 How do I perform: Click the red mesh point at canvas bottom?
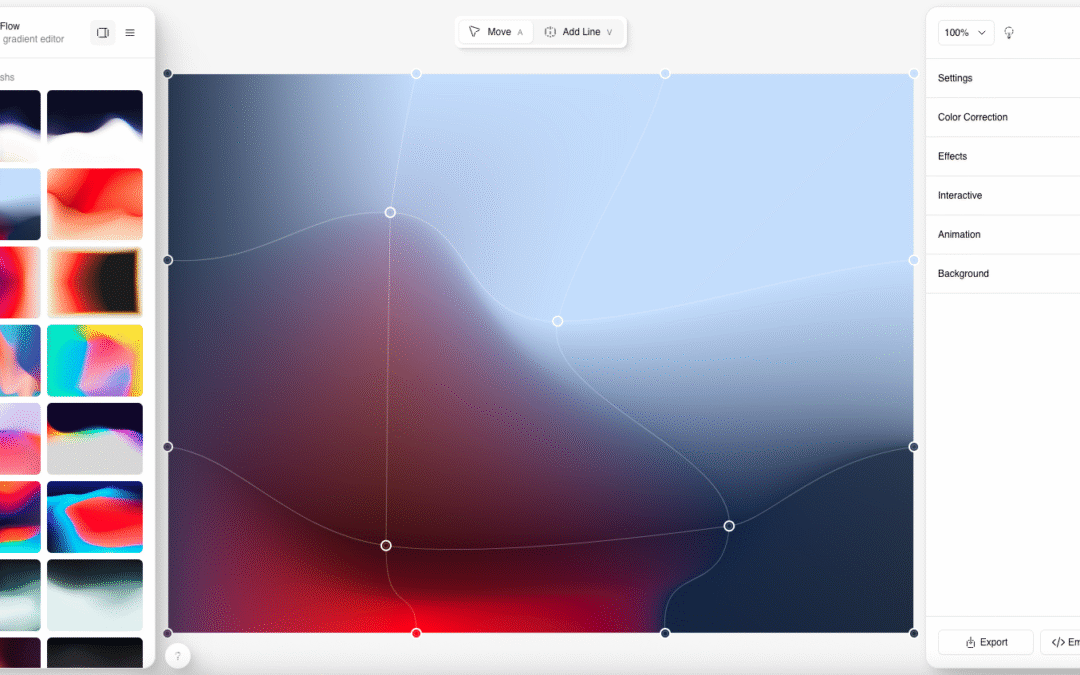416,632
